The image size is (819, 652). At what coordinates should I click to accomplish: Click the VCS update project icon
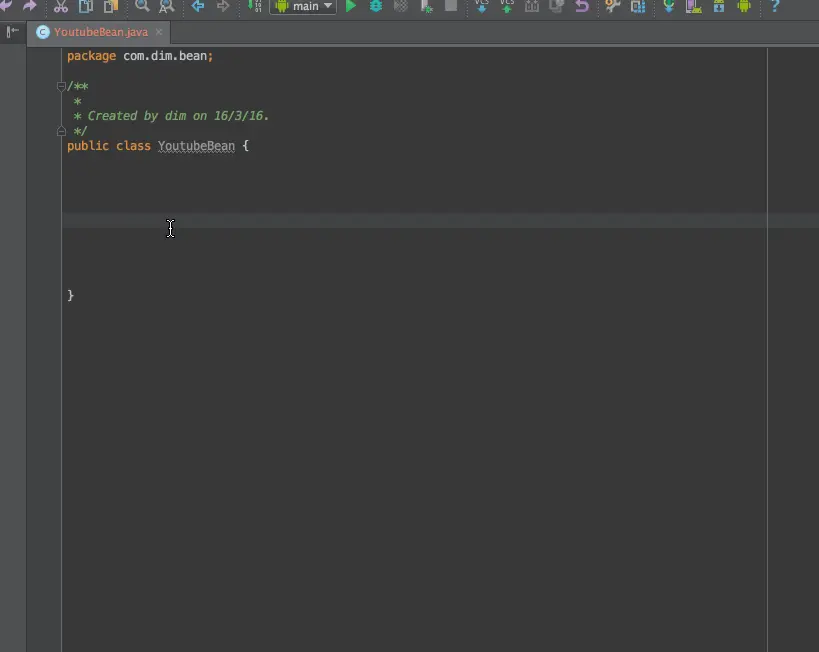tap(482, 6)
